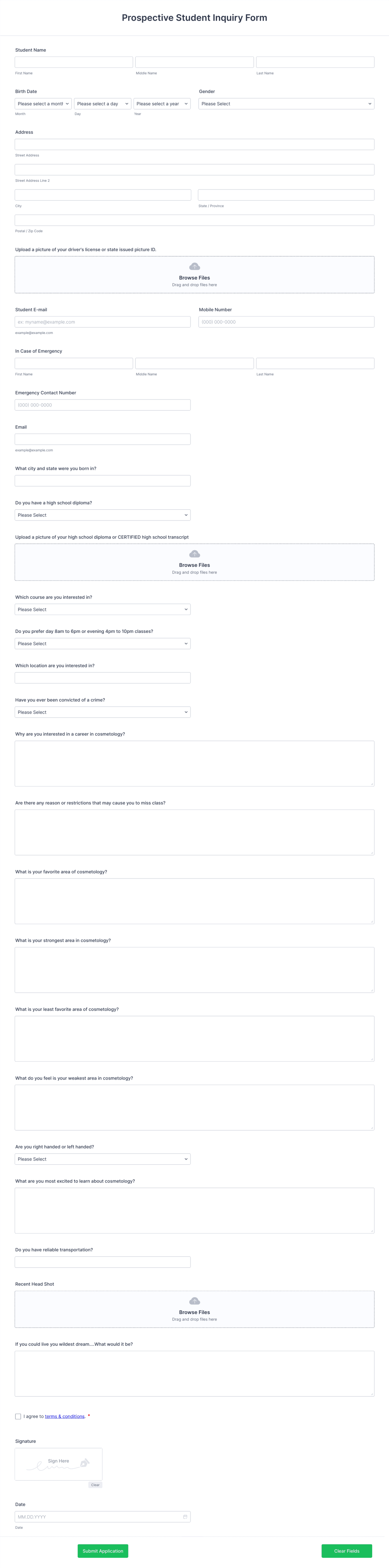Open the high school diploma dropdown
389x1568 pixels.
pyautogui.click(x=102, y=514)
